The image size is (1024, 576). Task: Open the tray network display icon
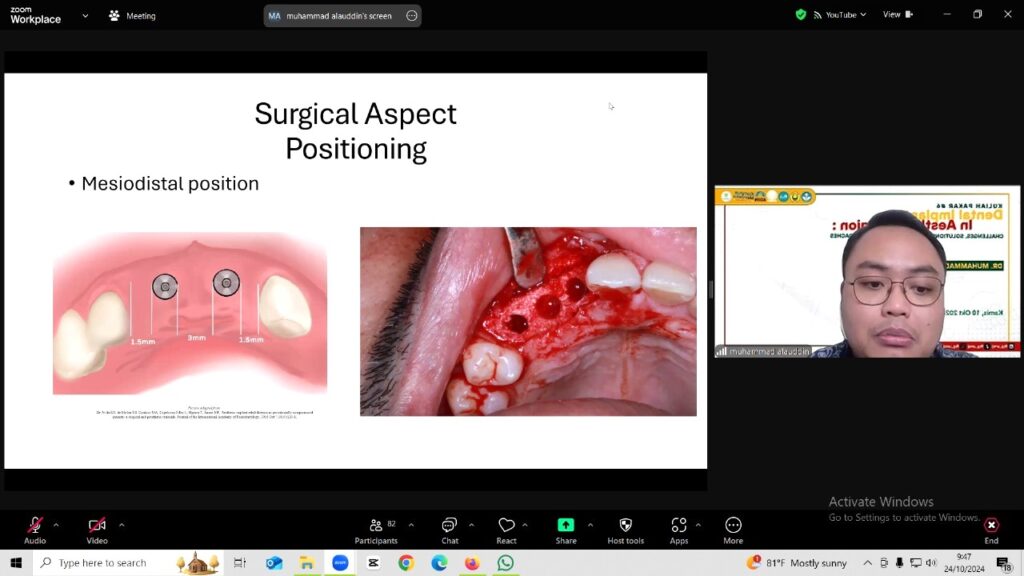(916, 563)
